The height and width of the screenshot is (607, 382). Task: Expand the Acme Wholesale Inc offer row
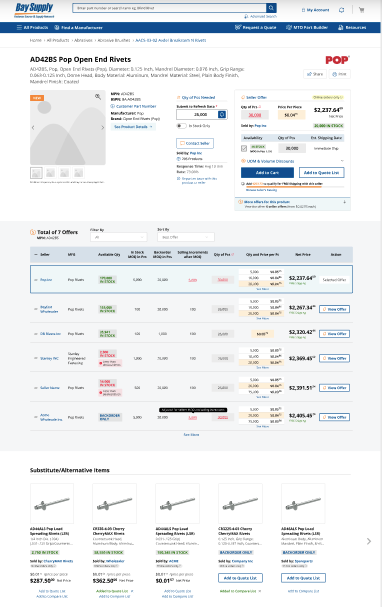click(36, 417)
